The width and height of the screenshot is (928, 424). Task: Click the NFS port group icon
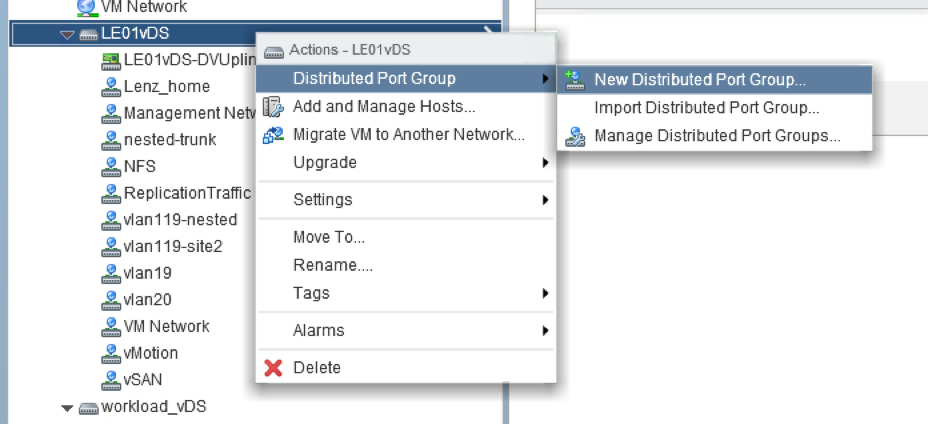pyautogui.click(x=111, y=166)
